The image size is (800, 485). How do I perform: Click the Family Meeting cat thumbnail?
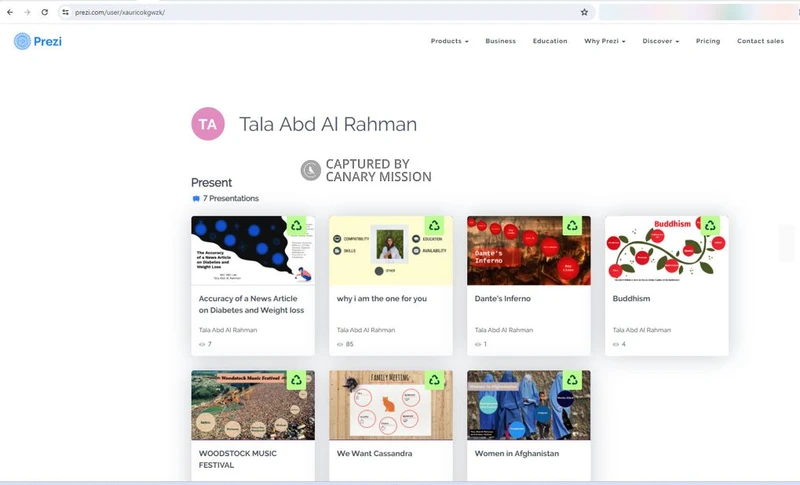point(391,405)
